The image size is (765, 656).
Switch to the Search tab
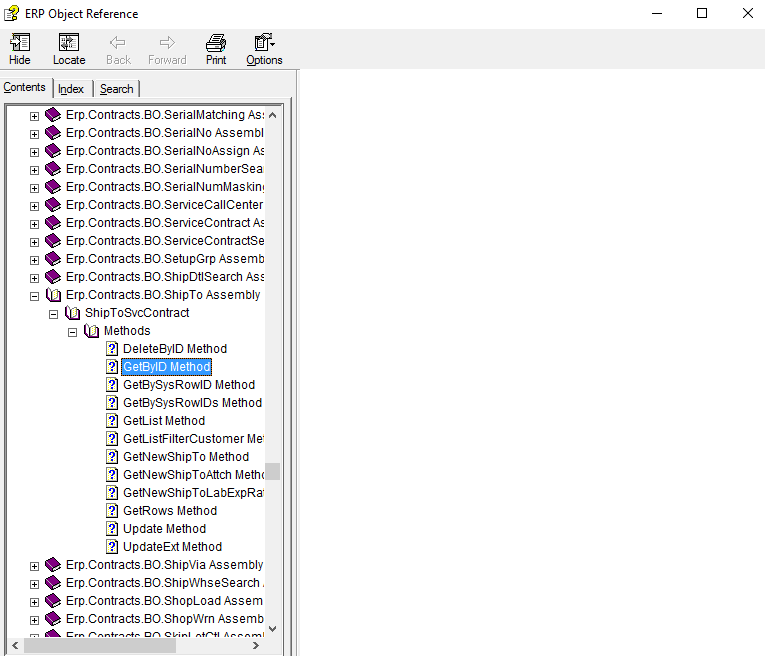click(x=117, y=89)
